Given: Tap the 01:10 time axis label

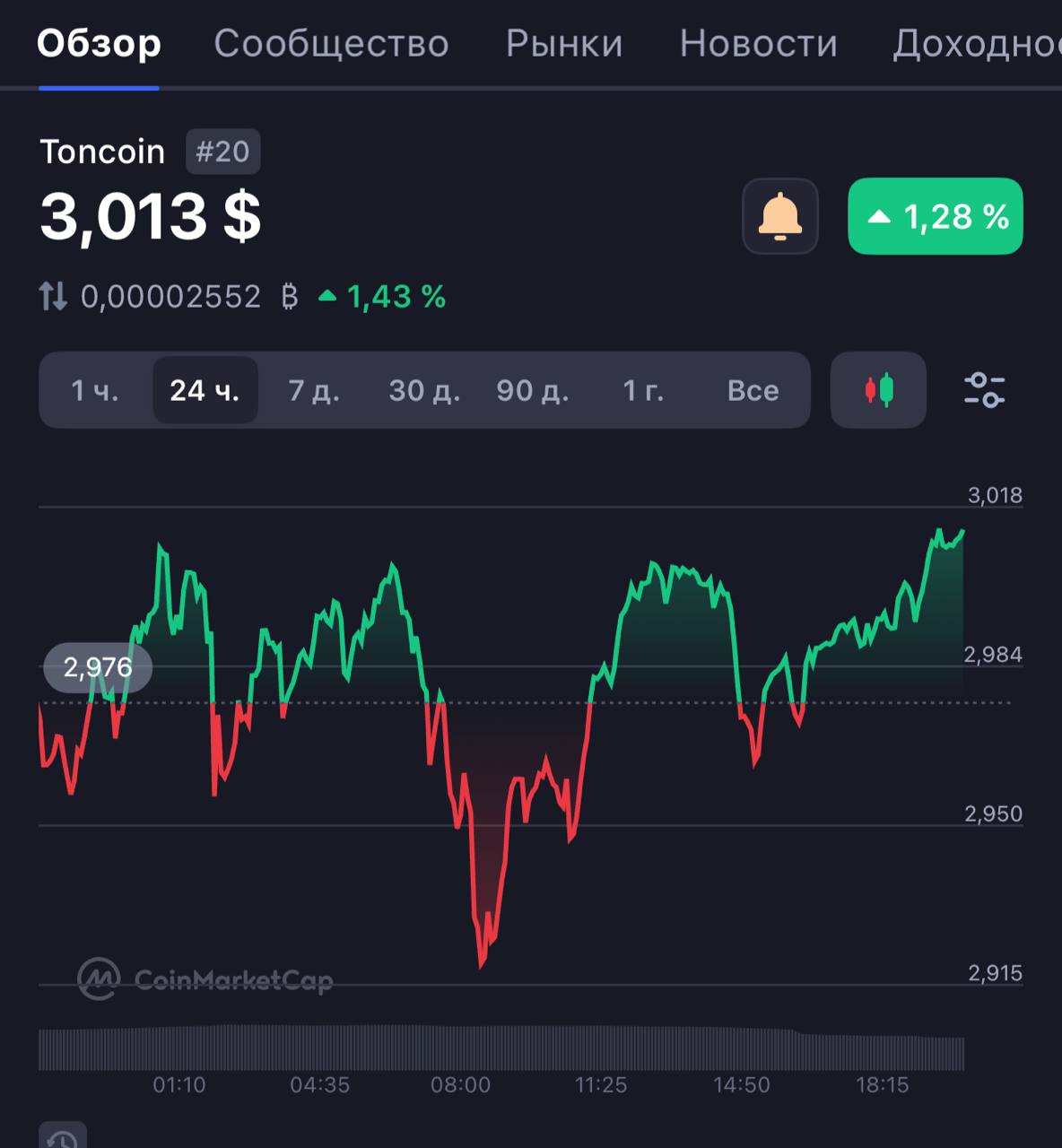Looking at the screenshot, I should pos(179,1085).
